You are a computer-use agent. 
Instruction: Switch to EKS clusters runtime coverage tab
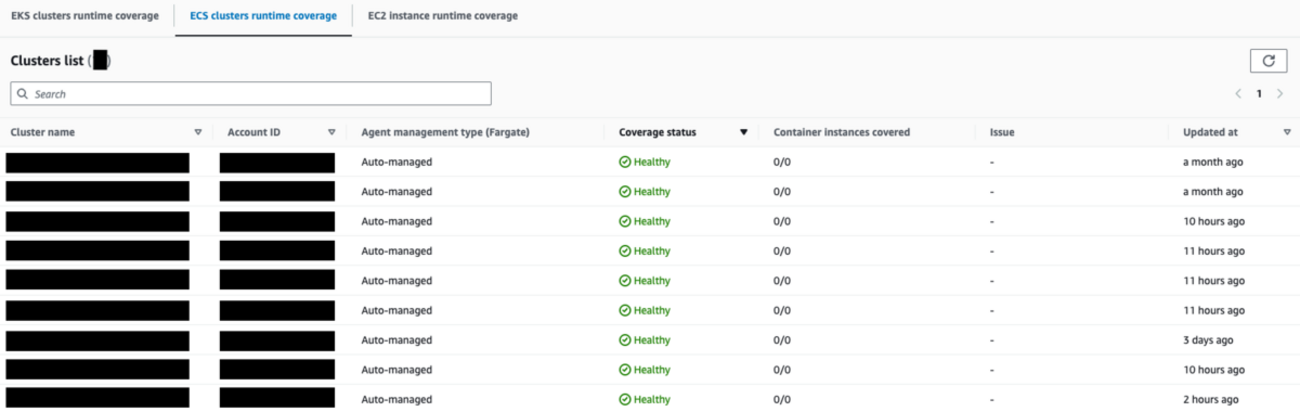pyautogui.click(x=85, y=16)
